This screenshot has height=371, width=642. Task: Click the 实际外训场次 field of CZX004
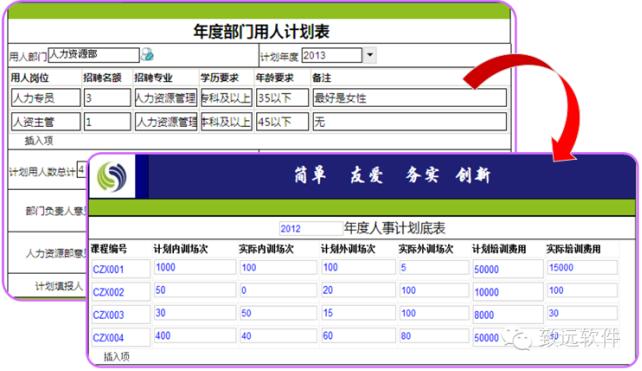point(434,336)
